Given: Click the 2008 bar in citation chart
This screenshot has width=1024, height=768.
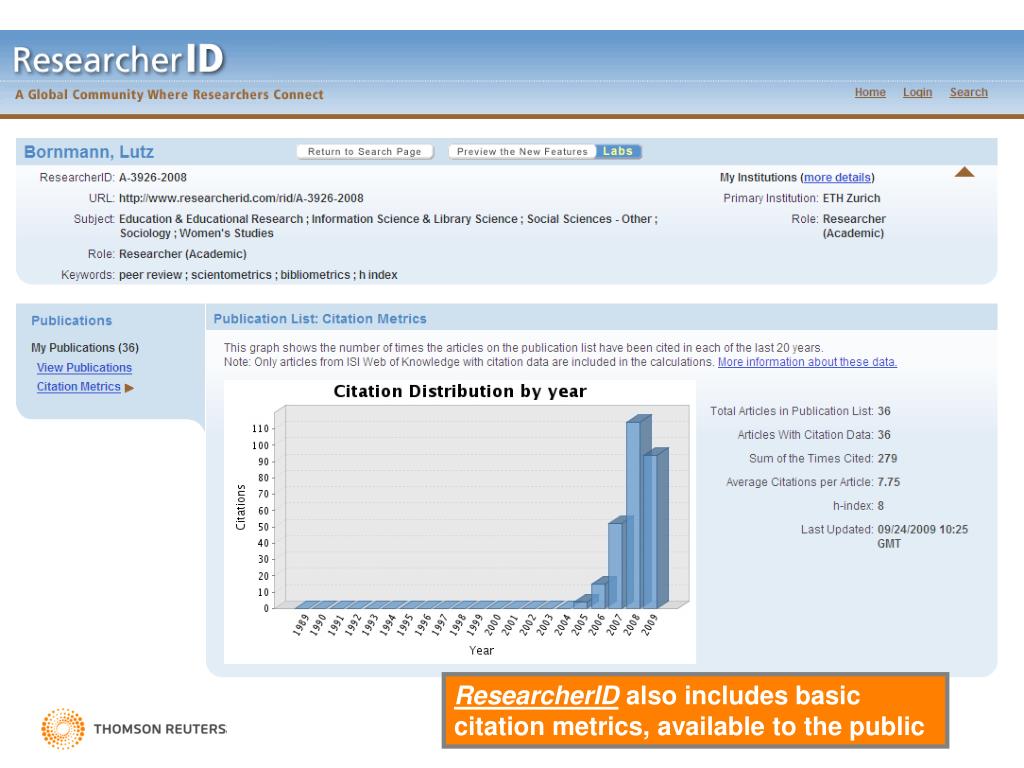Looking at the screenshot, I should [x=635, y=513].
